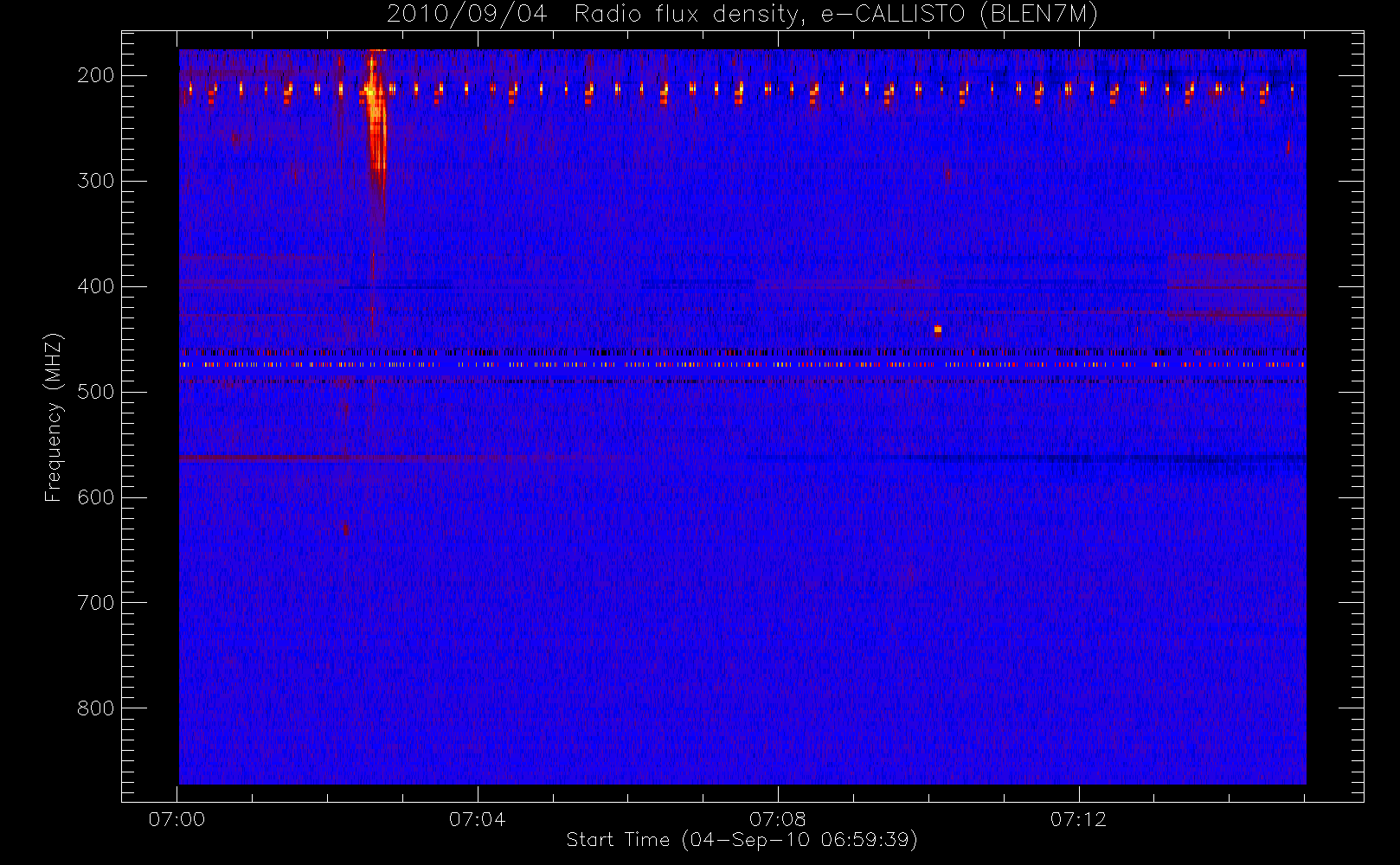The width and height of the screenshot is (1400, 865).
Task: Click the 07:12 time tick label
Action: coord(1078,819)
